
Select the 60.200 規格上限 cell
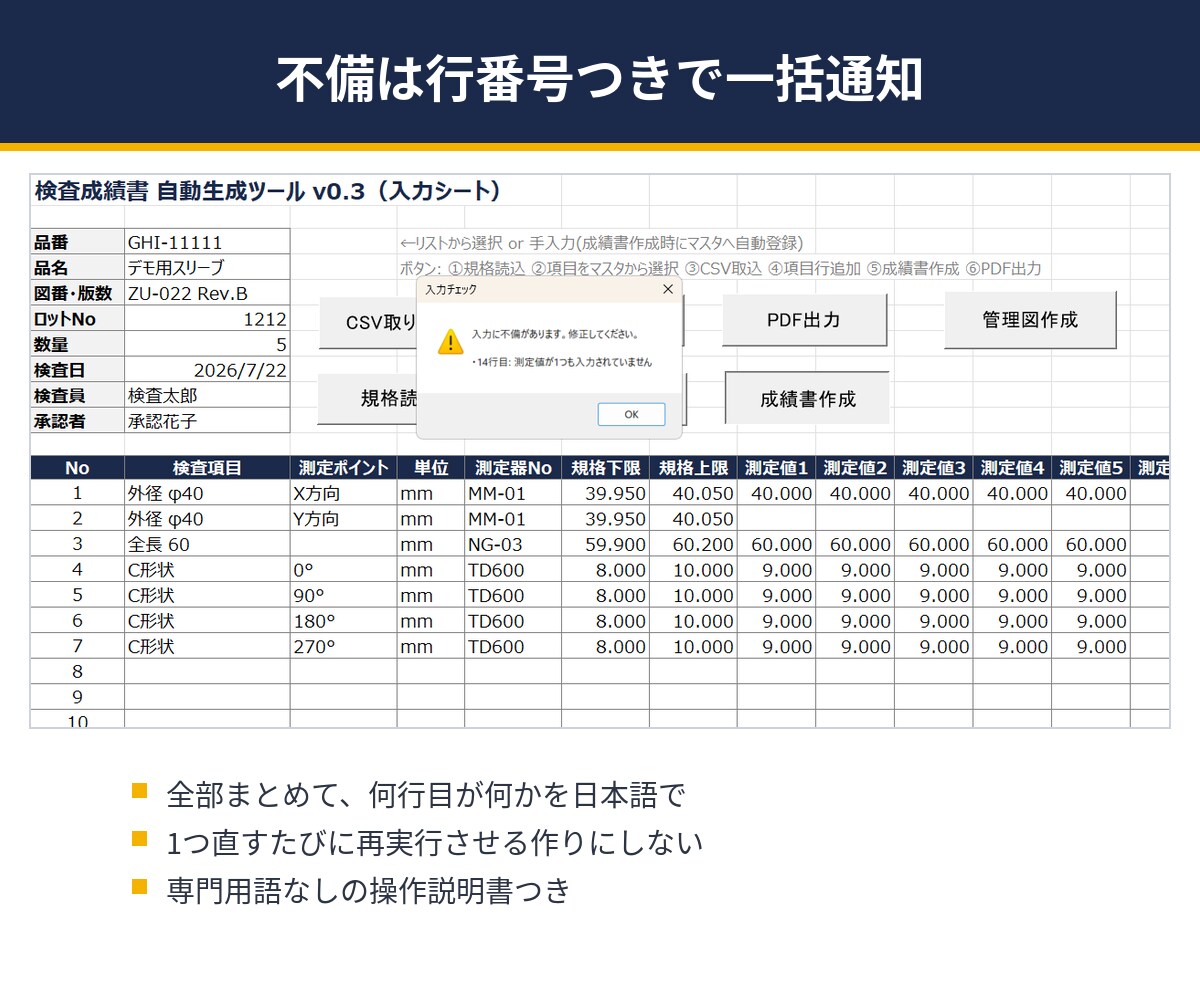click(x=693, y=545)
